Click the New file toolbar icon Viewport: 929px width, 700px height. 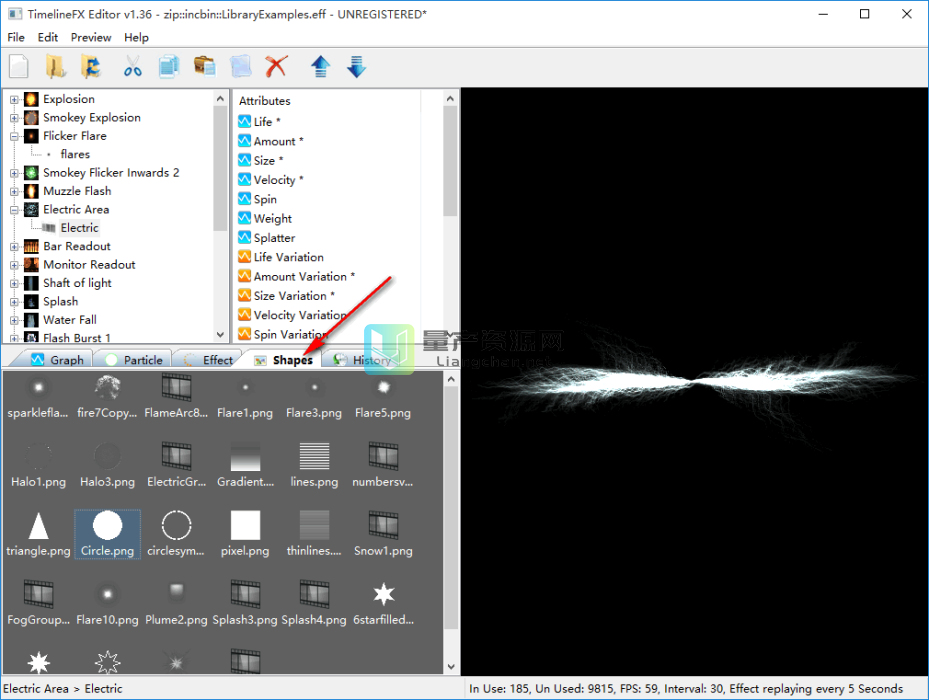click(19, 66)
